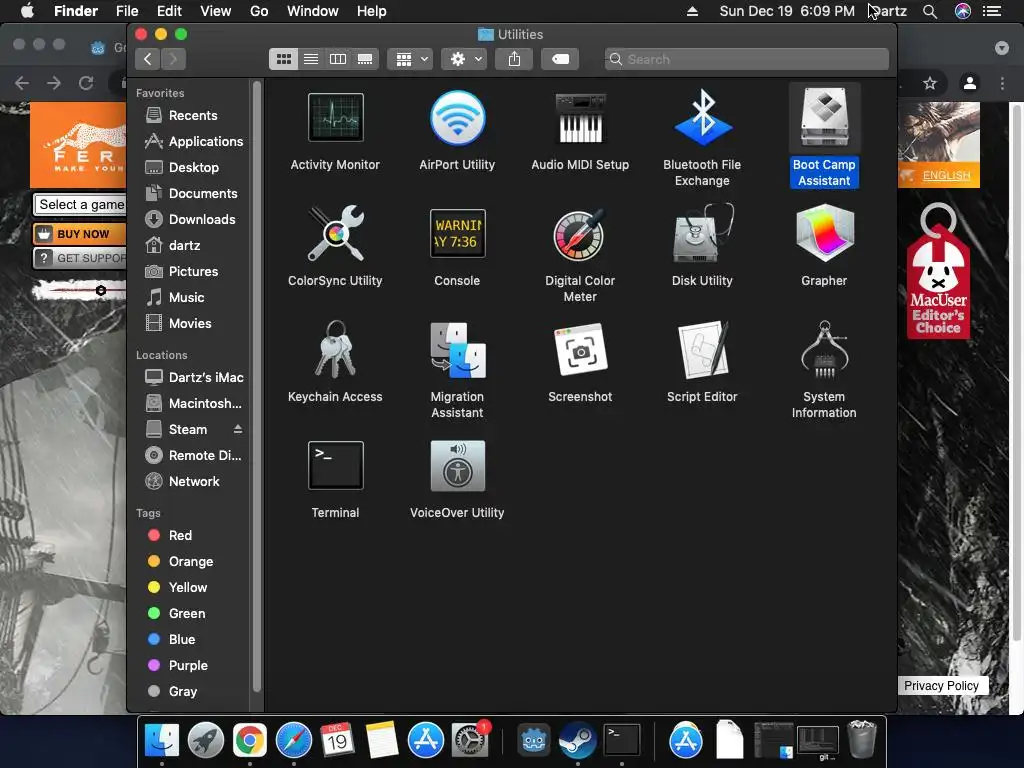Select the Terminal app icon
The height and width of the screenshot is (768, 1024).
(335, 465)
